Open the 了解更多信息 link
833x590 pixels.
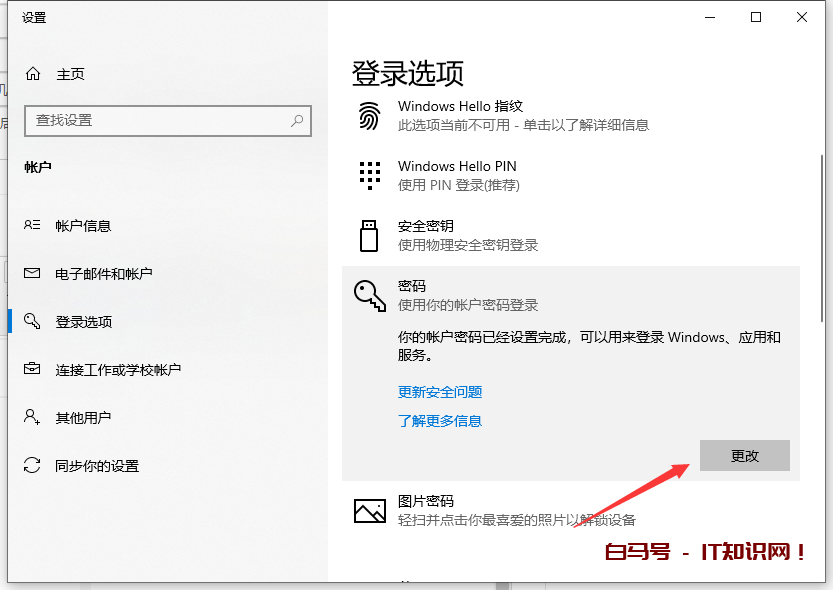(440, 421)
